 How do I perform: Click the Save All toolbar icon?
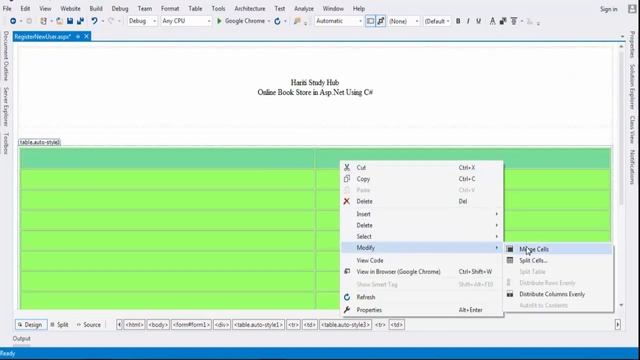click(x=80, y=21)
